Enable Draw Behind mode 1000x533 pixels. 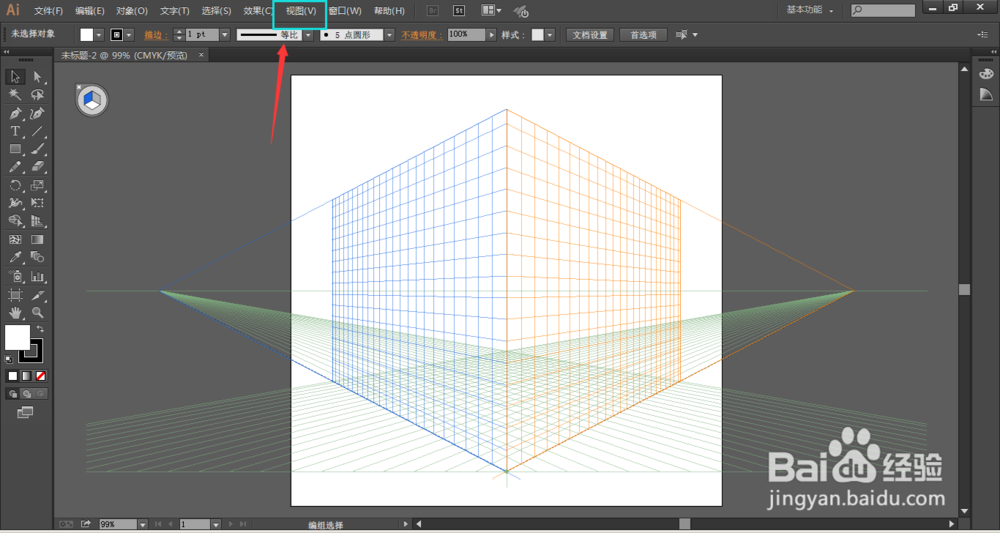coord(27,394)
